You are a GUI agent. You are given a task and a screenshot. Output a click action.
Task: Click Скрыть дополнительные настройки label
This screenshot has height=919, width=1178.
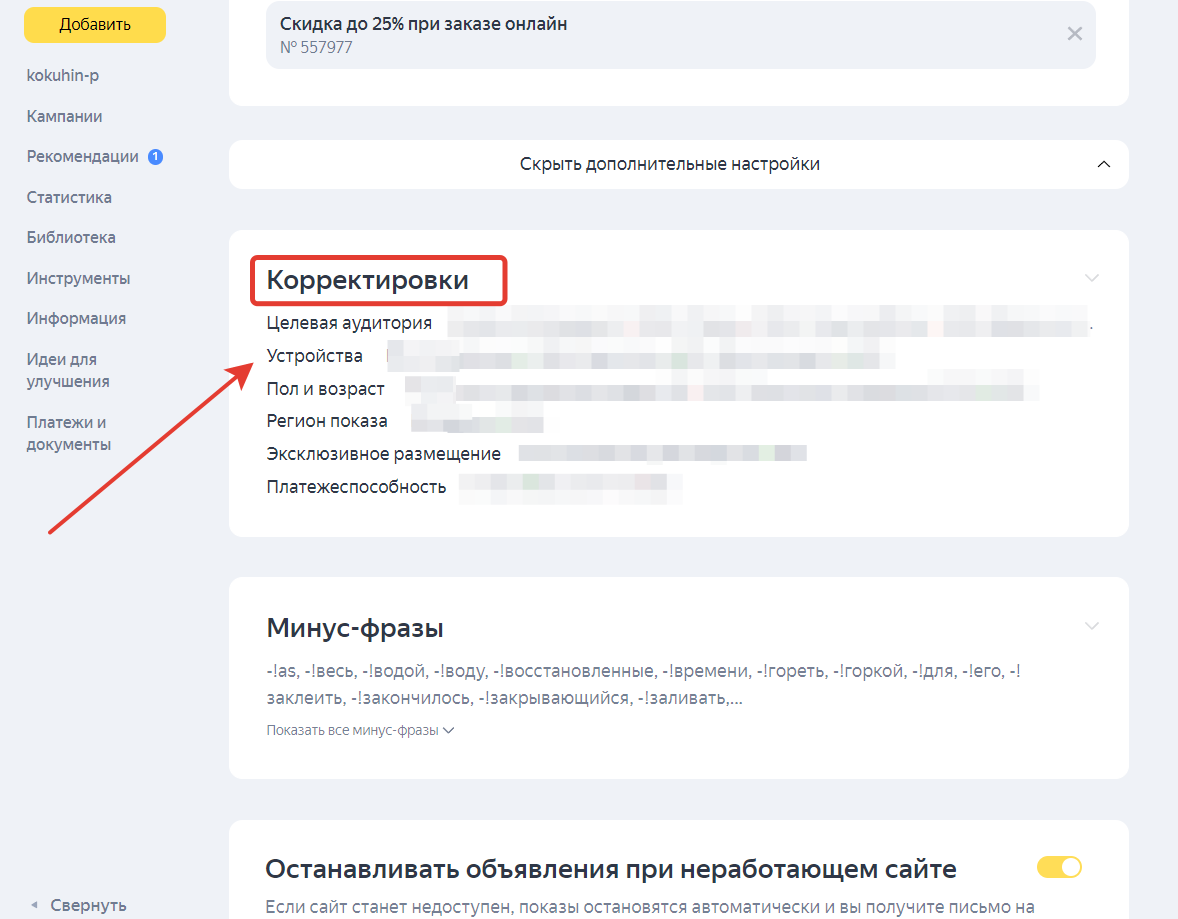669,163
